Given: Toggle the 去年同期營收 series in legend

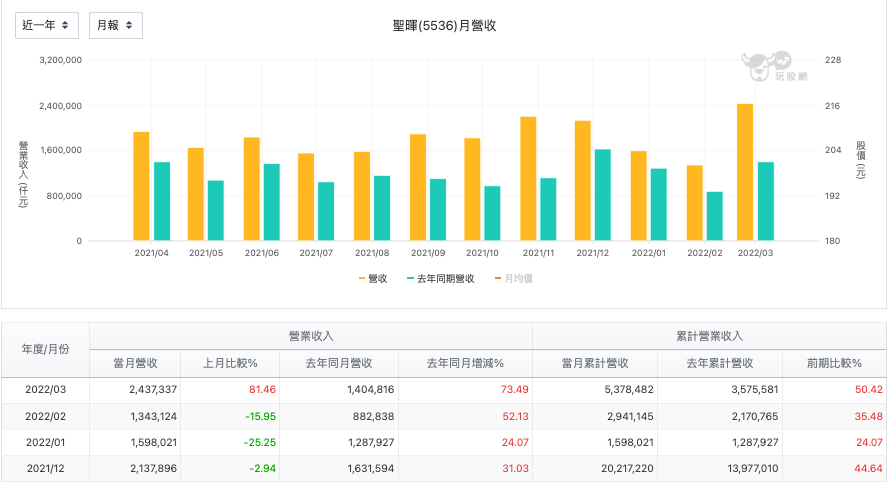Looking at the screenshot, I should tap(441, 279).
